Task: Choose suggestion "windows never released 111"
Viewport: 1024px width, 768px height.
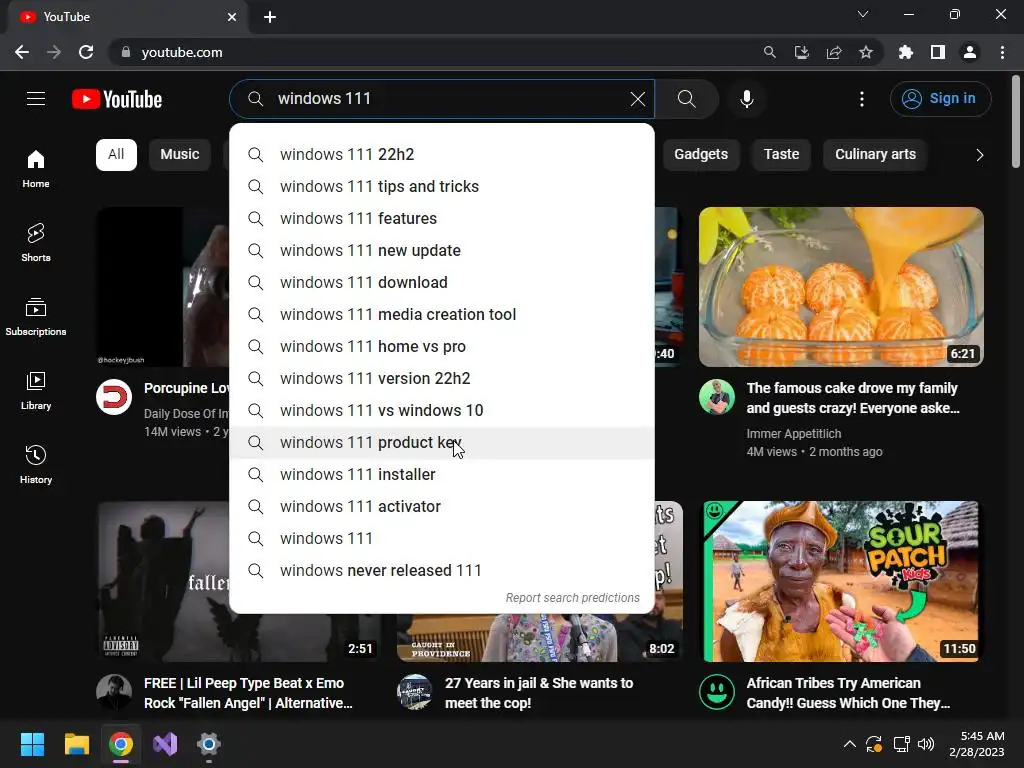Action: pos(442,571)
